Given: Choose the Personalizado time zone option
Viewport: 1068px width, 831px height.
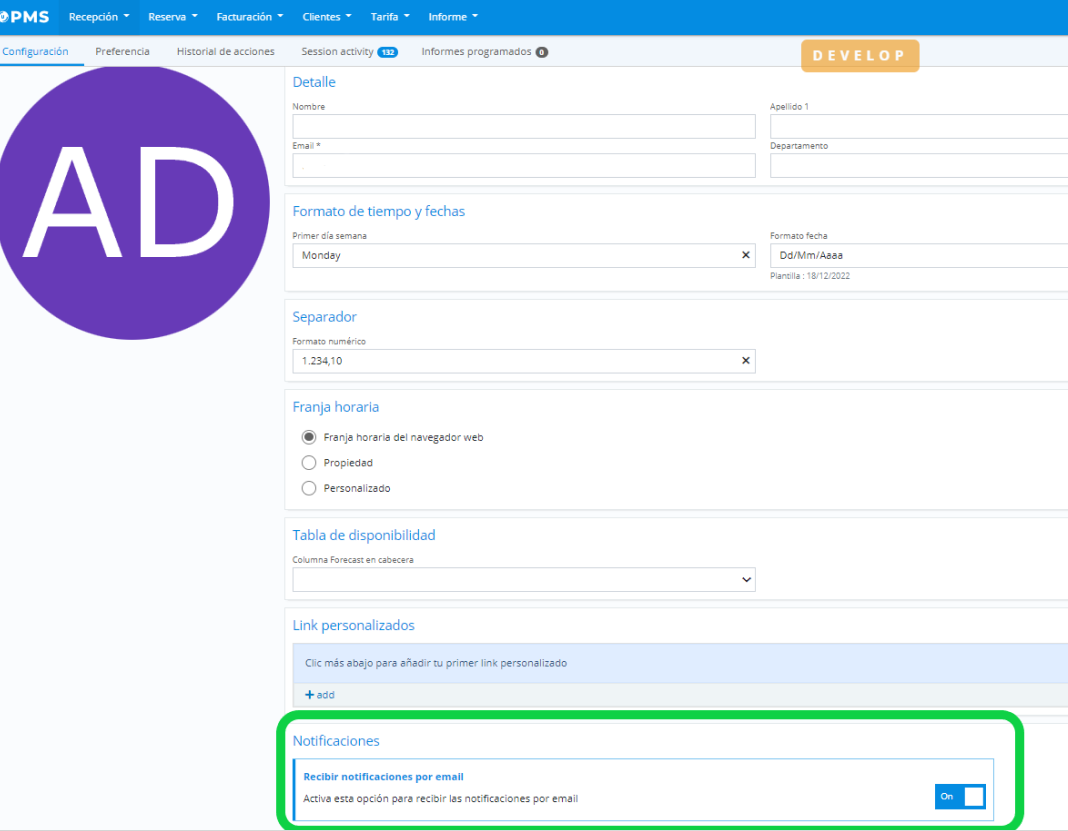Looking at the screenshot, I should pyautogui.click(x=309, y=488).
